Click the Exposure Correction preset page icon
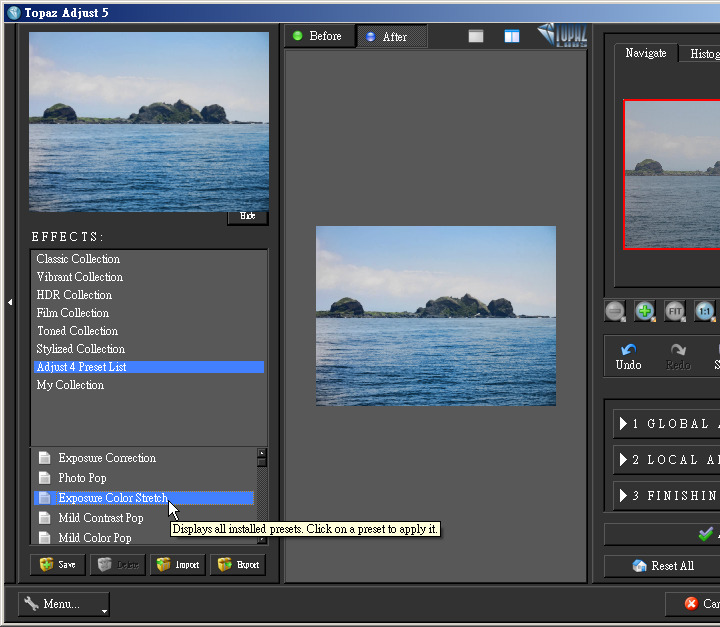This screenshot has height=627, width=720. [45, 458]
